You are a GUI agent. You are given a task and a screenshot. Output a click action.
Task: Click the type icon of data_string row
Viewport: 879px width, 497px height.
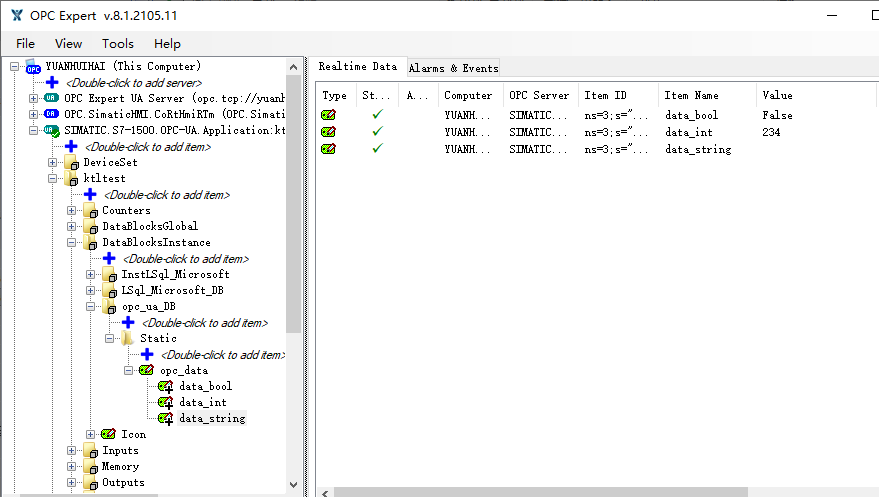pos(329,149)
